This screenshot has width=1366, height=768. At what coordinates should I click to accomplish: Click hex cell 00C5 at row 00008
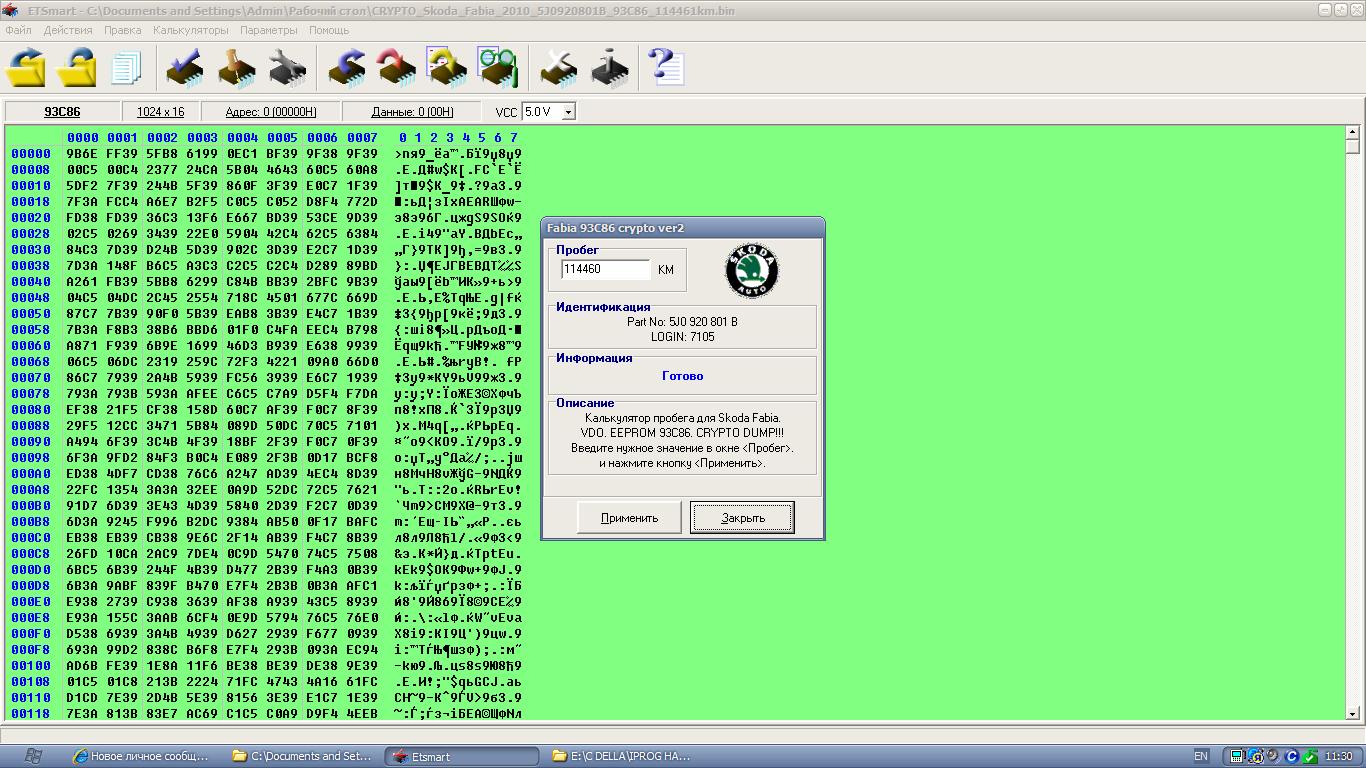click(x=82, y=170)
